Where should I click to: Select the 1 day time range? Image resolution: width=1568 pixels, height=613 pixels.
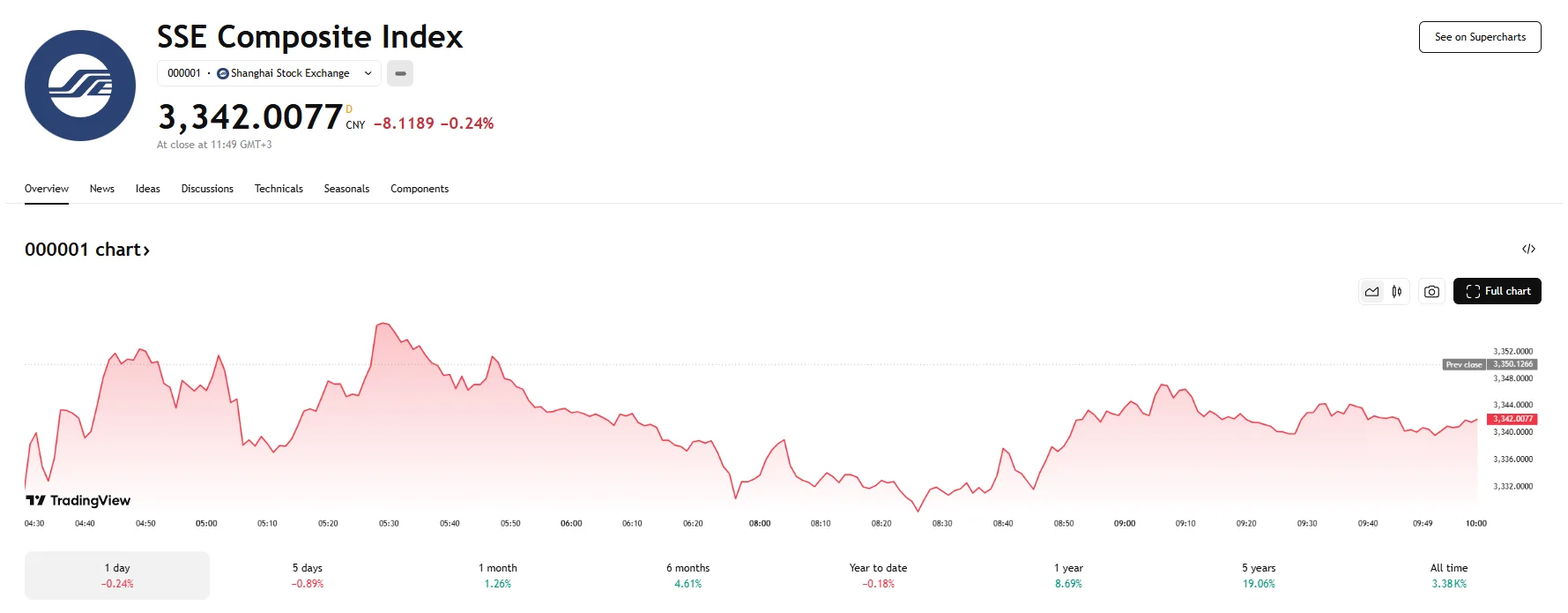pos(116,574)
